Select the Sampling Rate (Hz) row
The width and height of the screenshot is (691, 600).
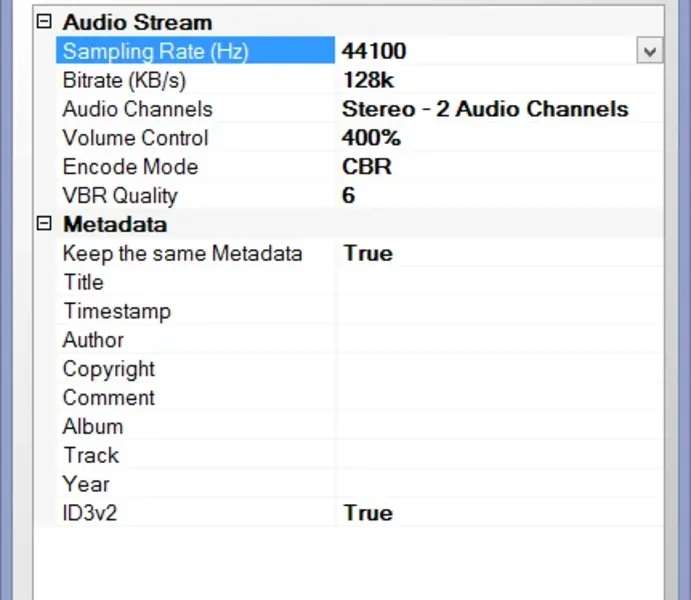[155, 51]
